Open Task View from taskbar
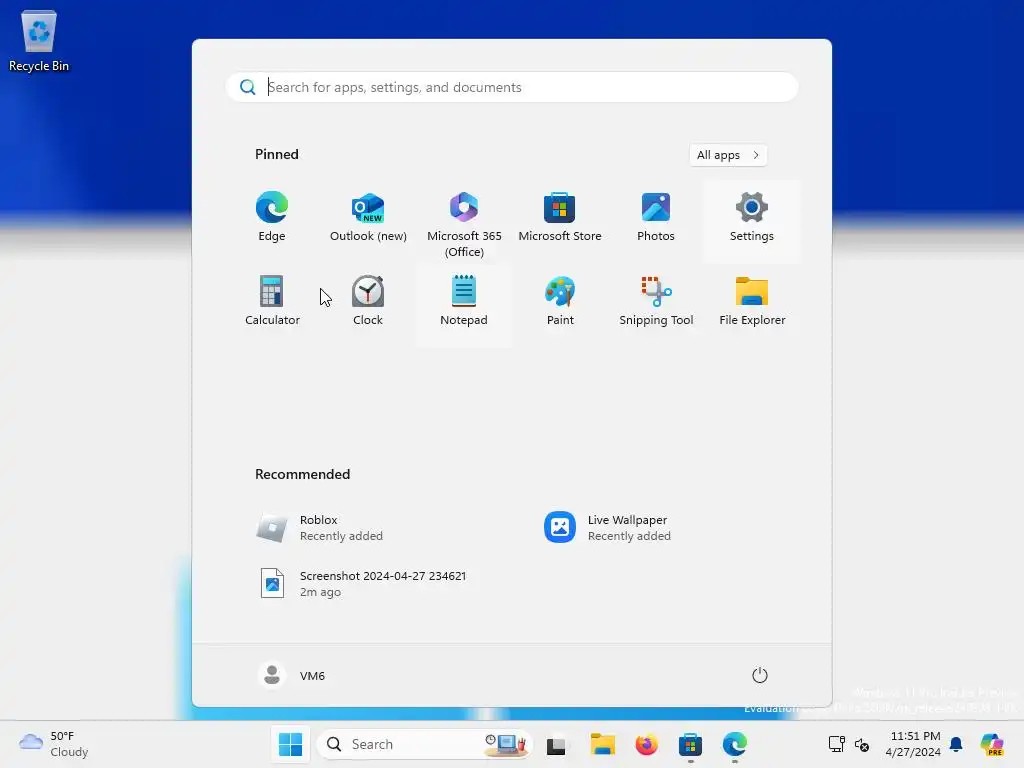Image resolution: width=1024 pixels, height=768 pixels. point(556,744)
